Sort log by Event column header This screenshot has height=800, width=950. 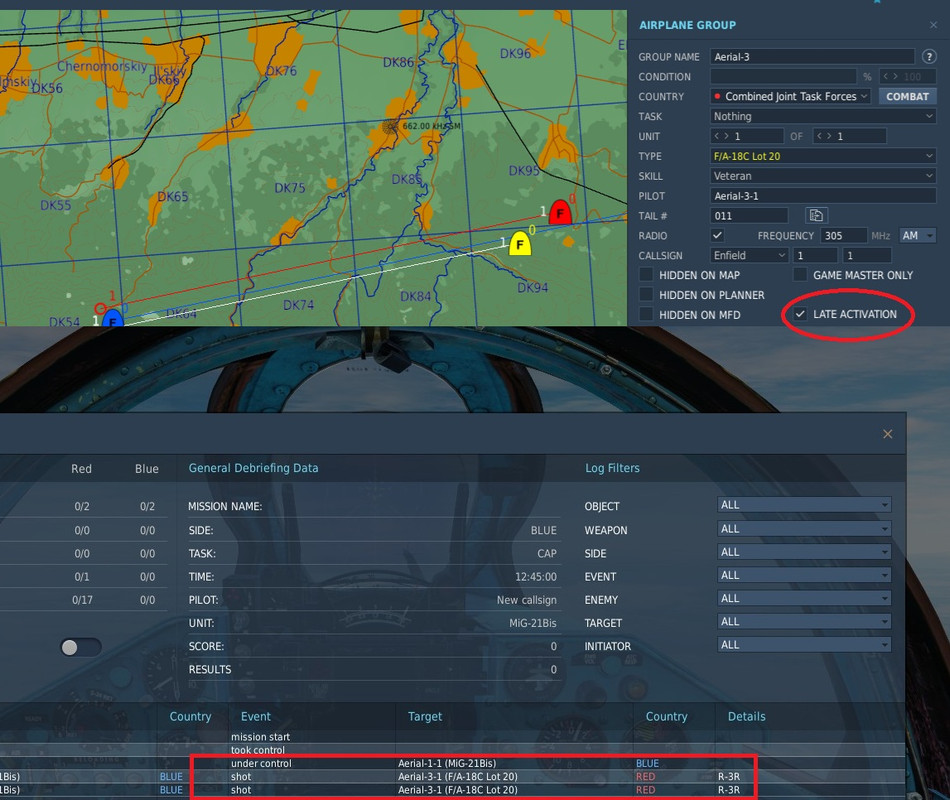[x=256, y=716]
